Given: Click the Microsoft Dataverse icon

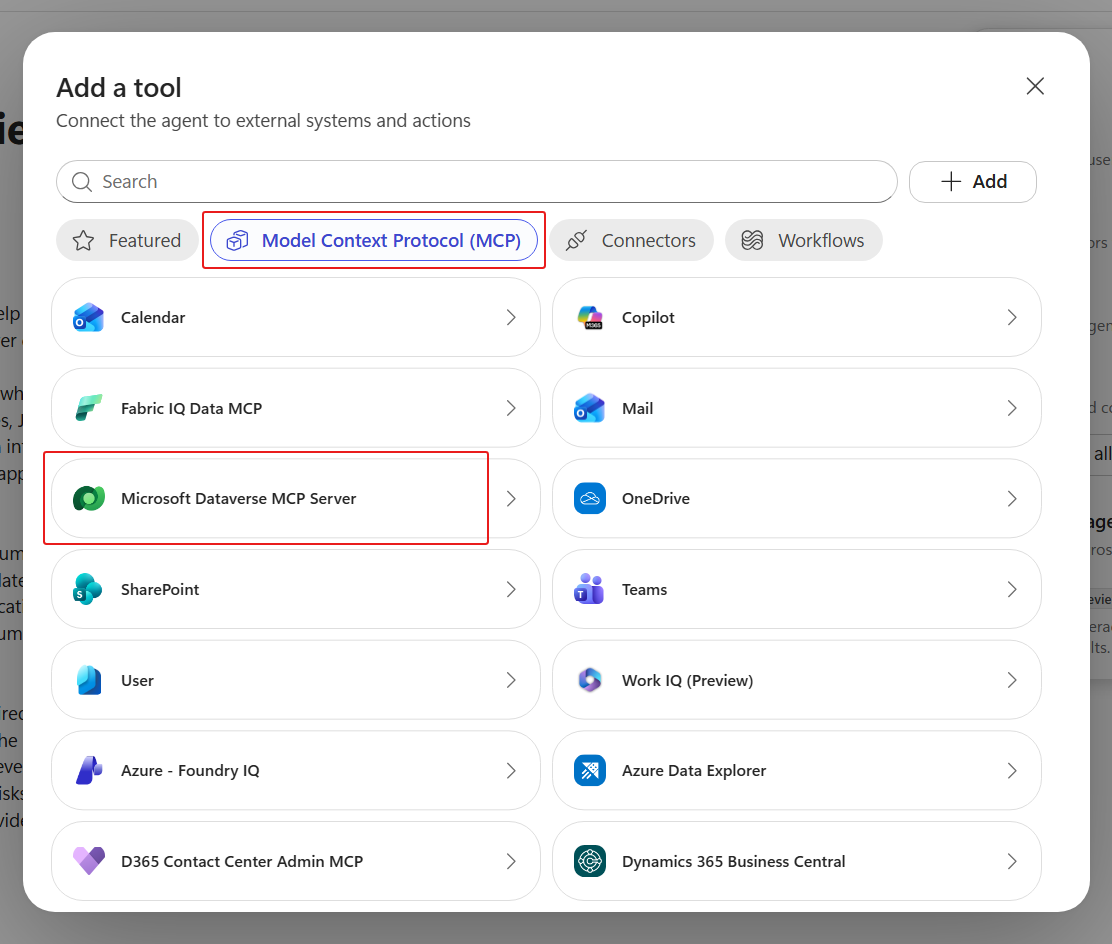Looking at the screenshot, I should click(89, 499).
